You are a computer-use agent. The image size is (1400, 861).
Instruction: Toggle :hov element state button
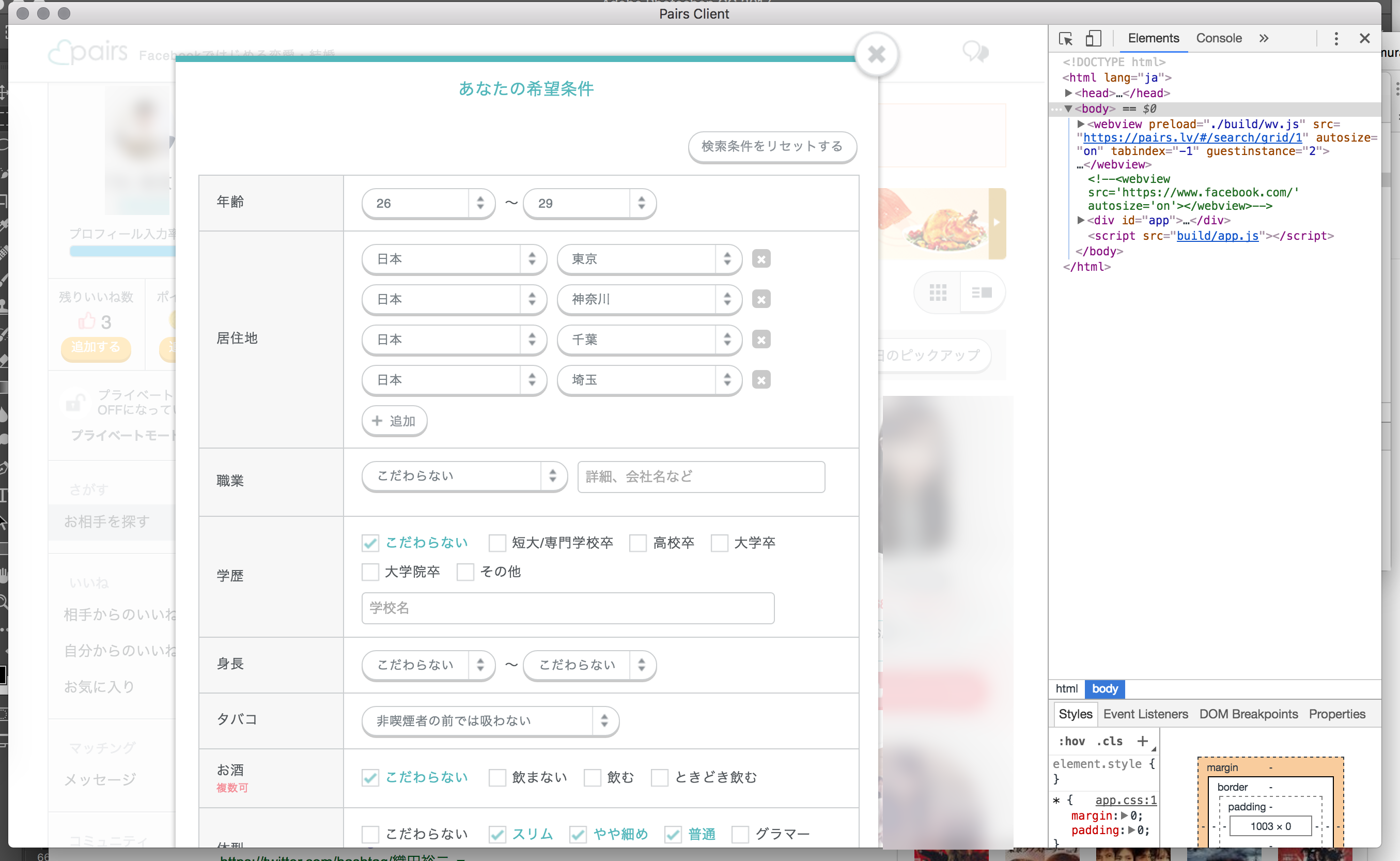click(x=1071, y=741)
